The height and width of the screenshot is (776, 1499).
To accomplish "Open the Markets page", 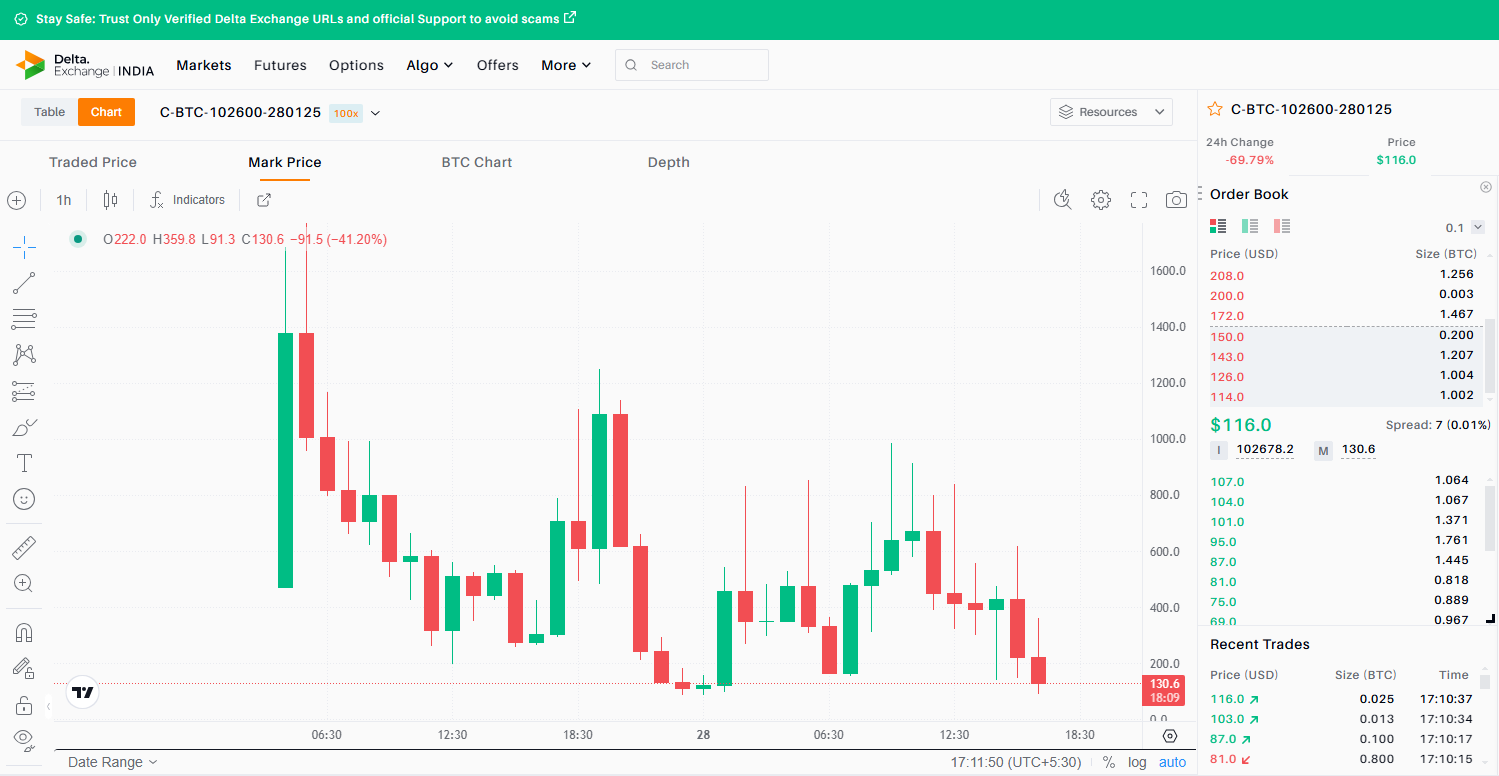I will (204, 65).
